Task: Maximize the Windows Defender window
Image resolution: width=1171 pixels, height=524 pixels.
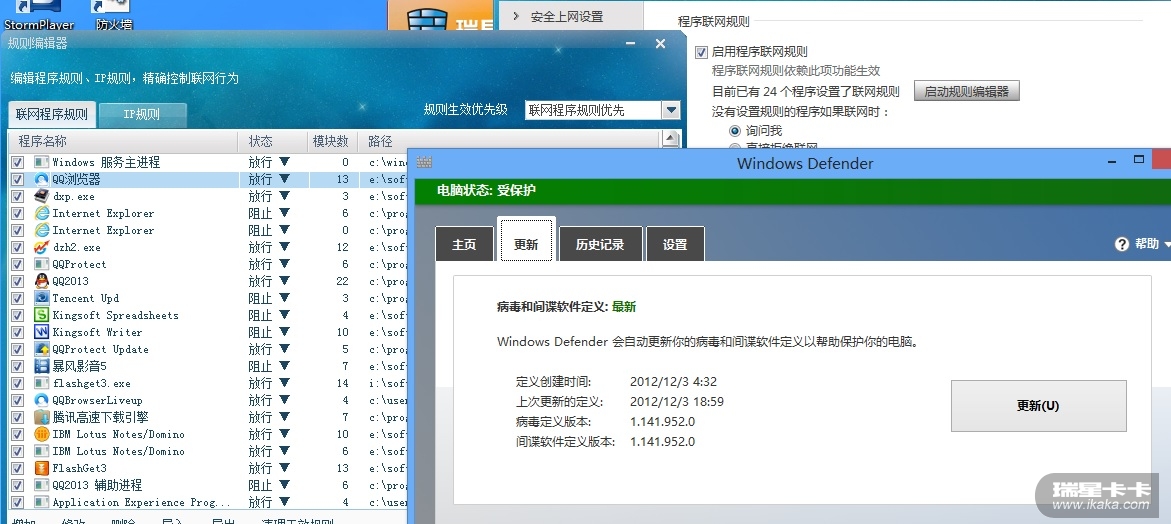Action: (1139, 159)
